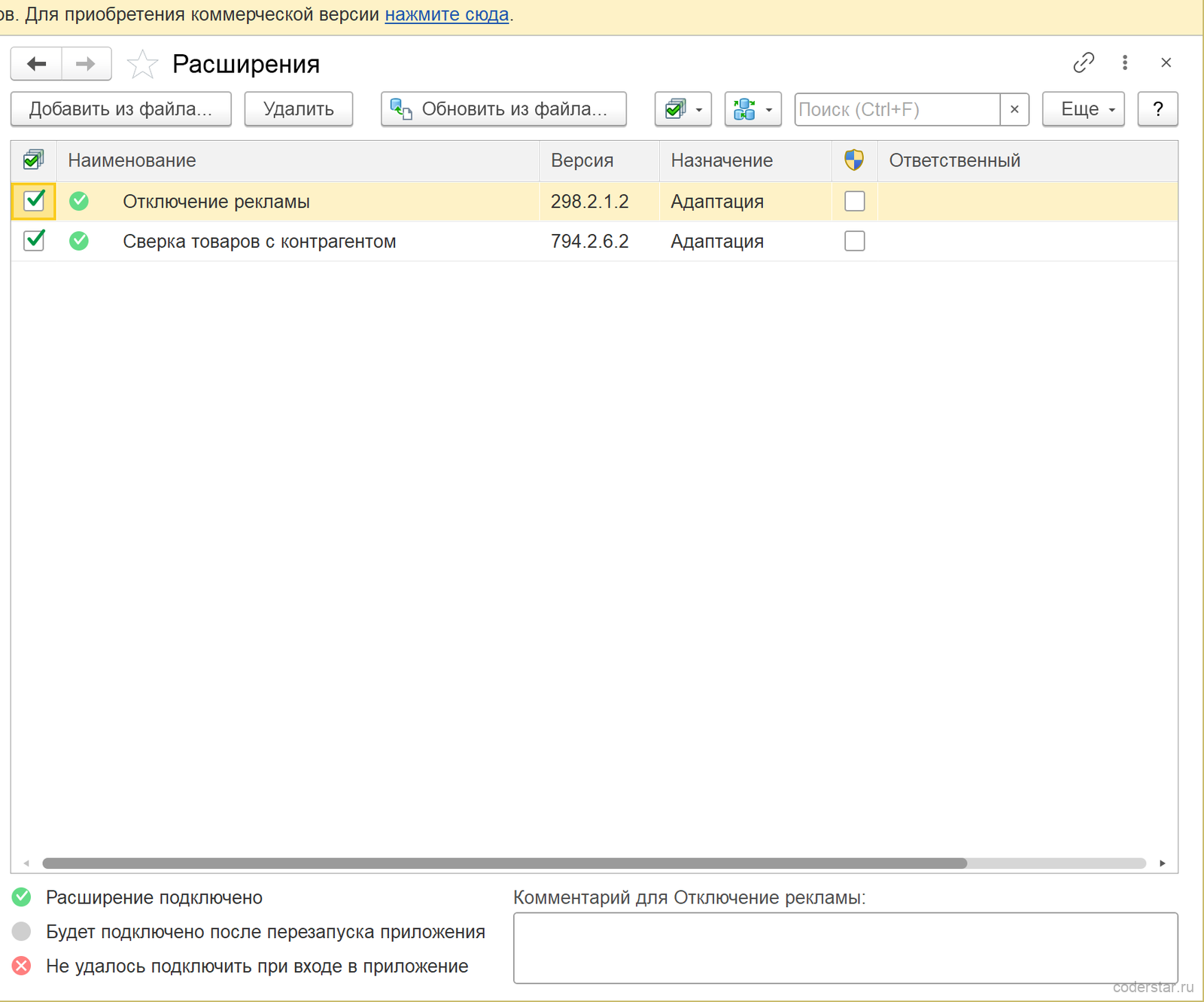1204x1002 pixels.
Task: Click the shield column header icon
Action: click(854, 160)
